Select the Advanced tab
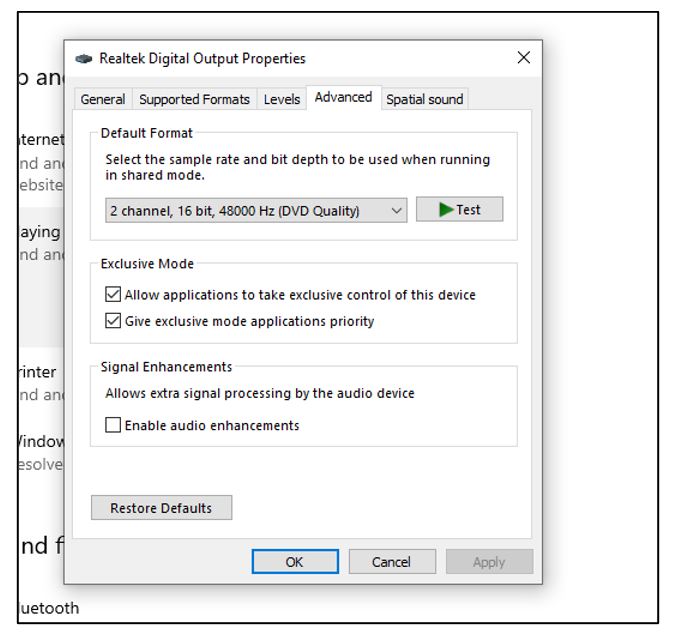This screenshot has width=682, height=637. pyautogui.click(x=344, y=97)
